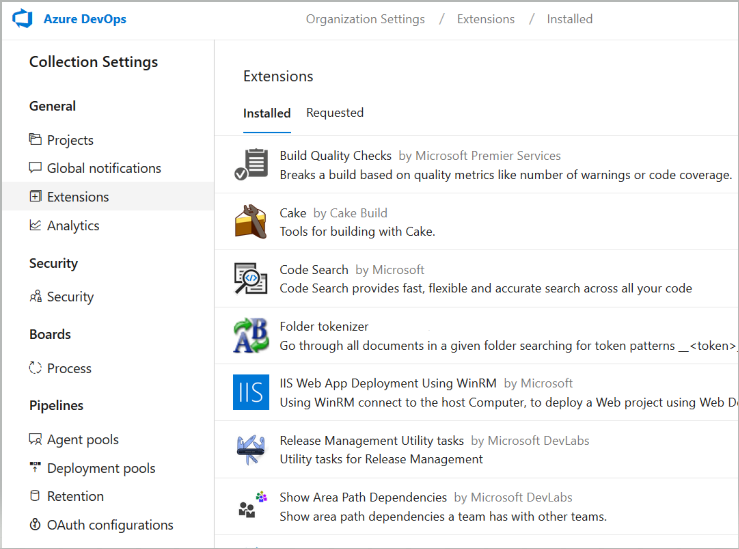Click 'by Microsoft Premier Services' publisher text

[x=480, y=156]
